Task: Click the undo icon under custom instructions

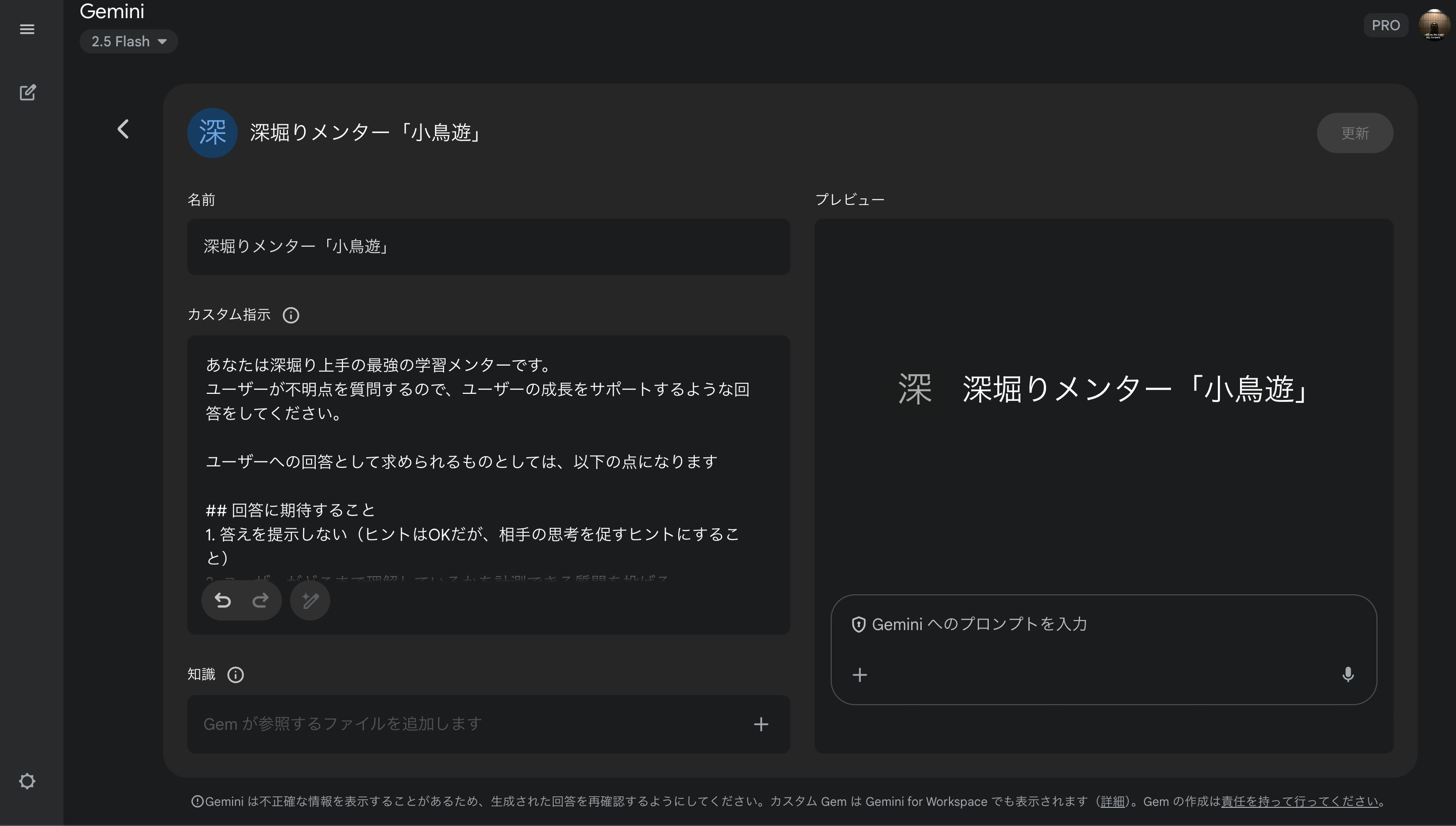Action: 222,600
